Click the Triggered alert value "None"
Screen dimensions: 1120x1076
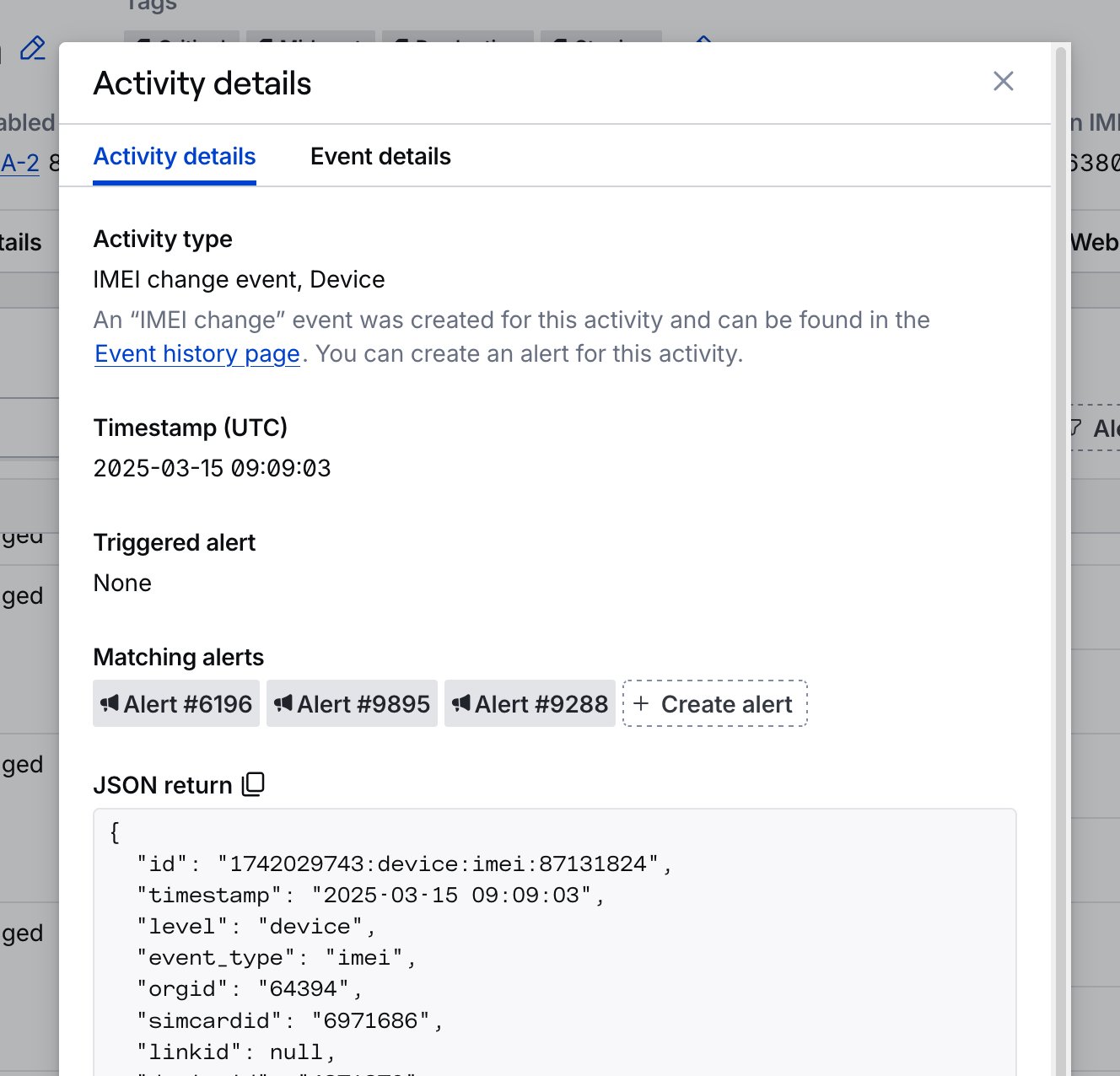[122, 583]
